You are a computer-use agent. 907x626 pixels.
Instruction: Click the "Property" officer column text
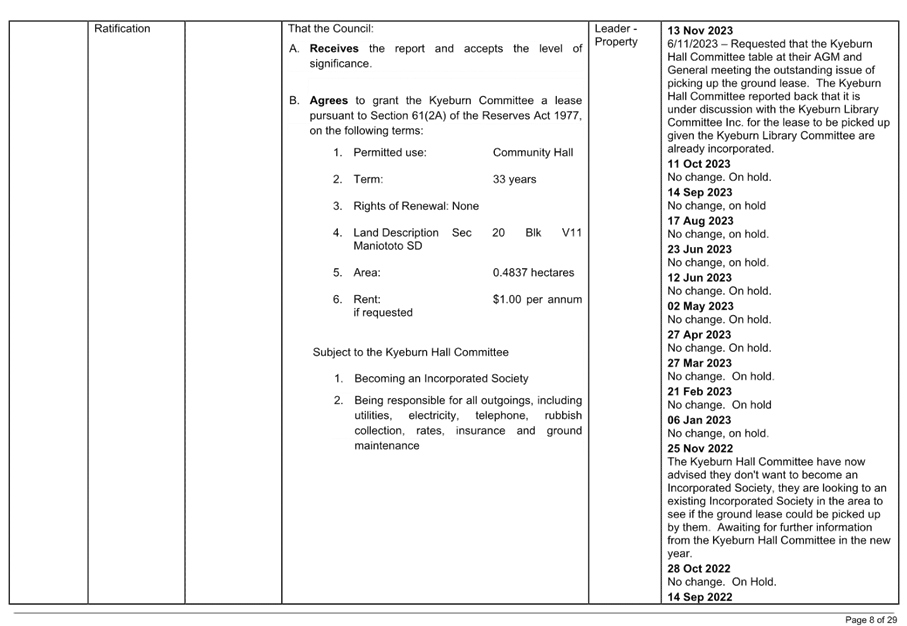(614, 43)
